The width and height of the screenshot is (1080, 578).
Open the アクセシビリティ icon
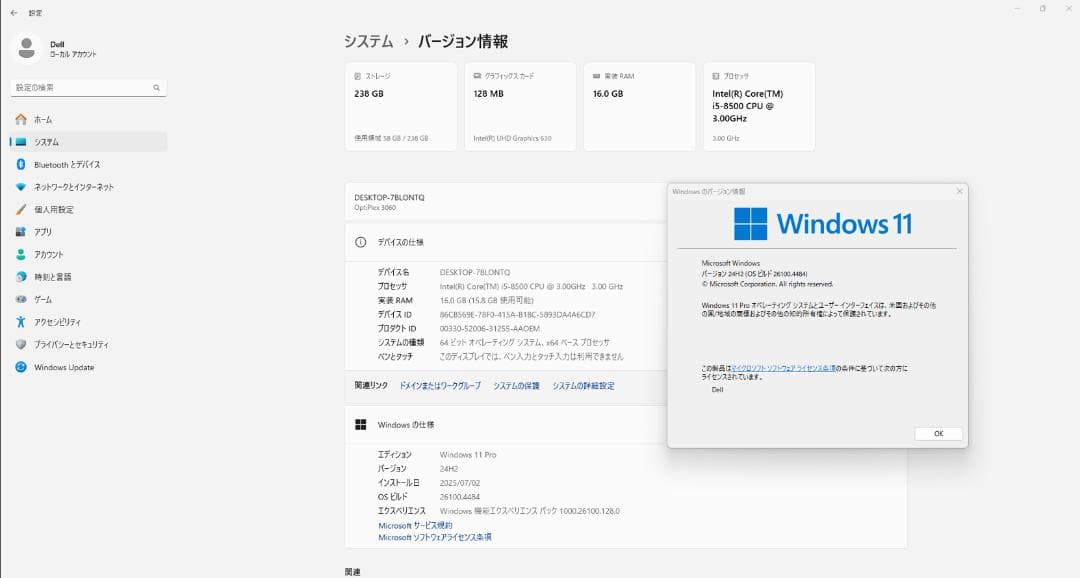pyautogui.click(x=21, y=322)
